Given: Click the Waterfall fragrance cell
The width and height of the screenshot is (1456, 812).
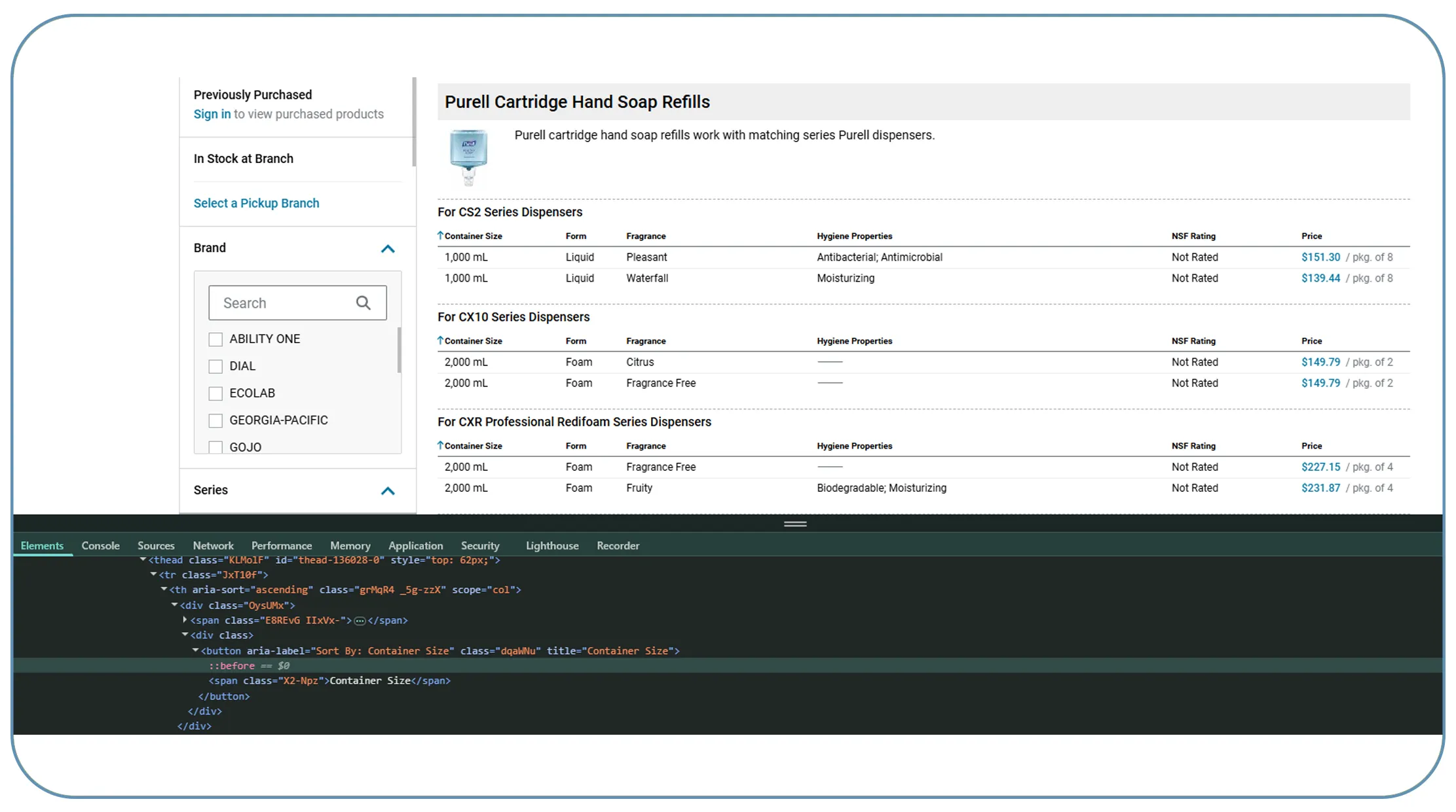Looking at the screenshot, I should tap(647, 278).
